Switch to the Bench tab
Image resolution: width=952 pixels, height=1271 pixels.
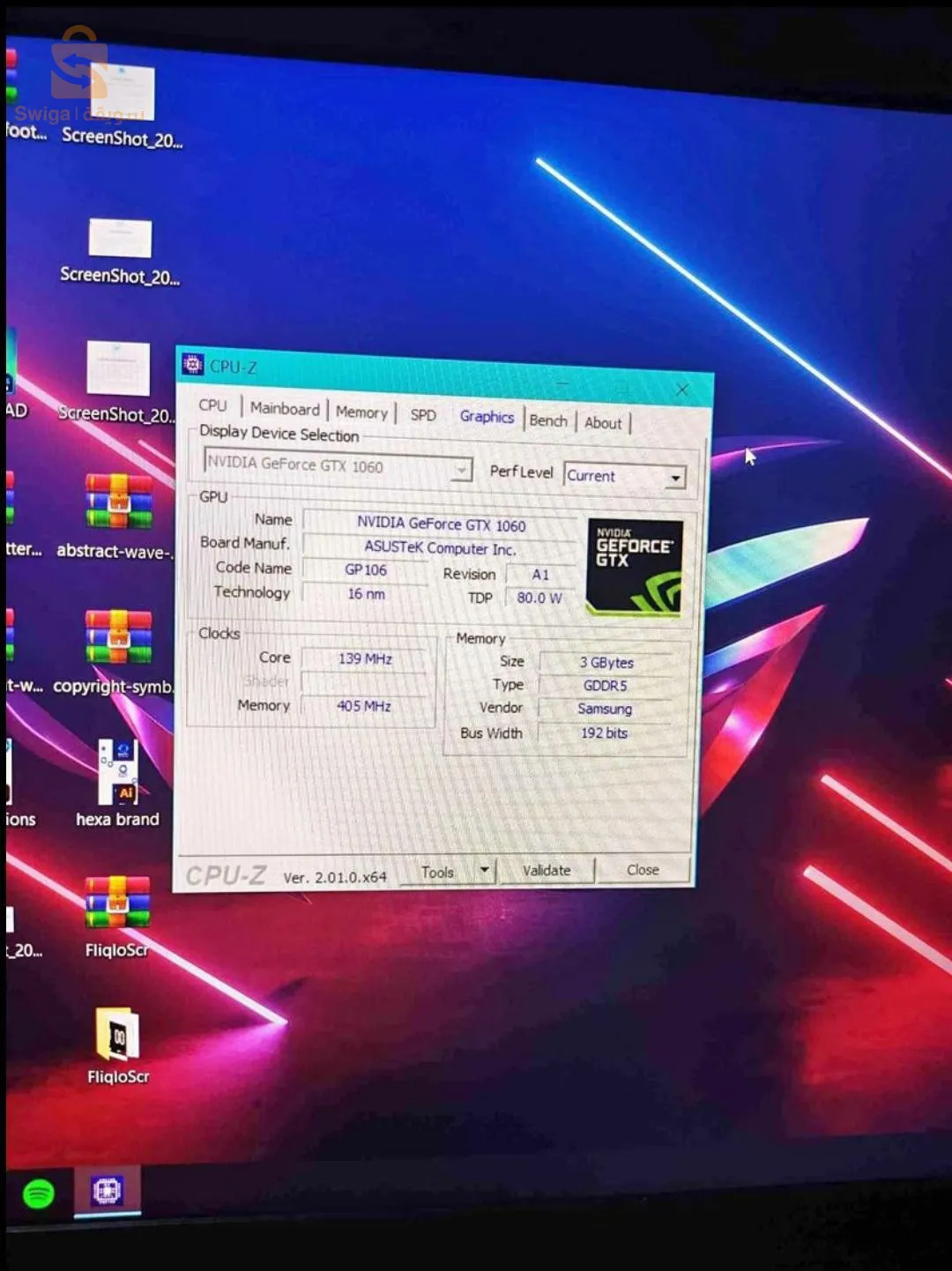pos(548,421)
